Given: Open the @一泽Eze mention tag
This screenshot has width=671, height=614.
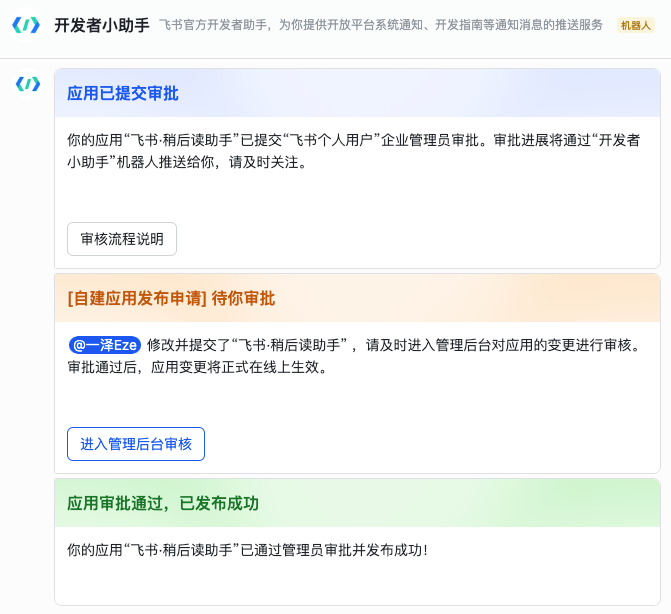Looking at the screenshot, I should 105,345.
